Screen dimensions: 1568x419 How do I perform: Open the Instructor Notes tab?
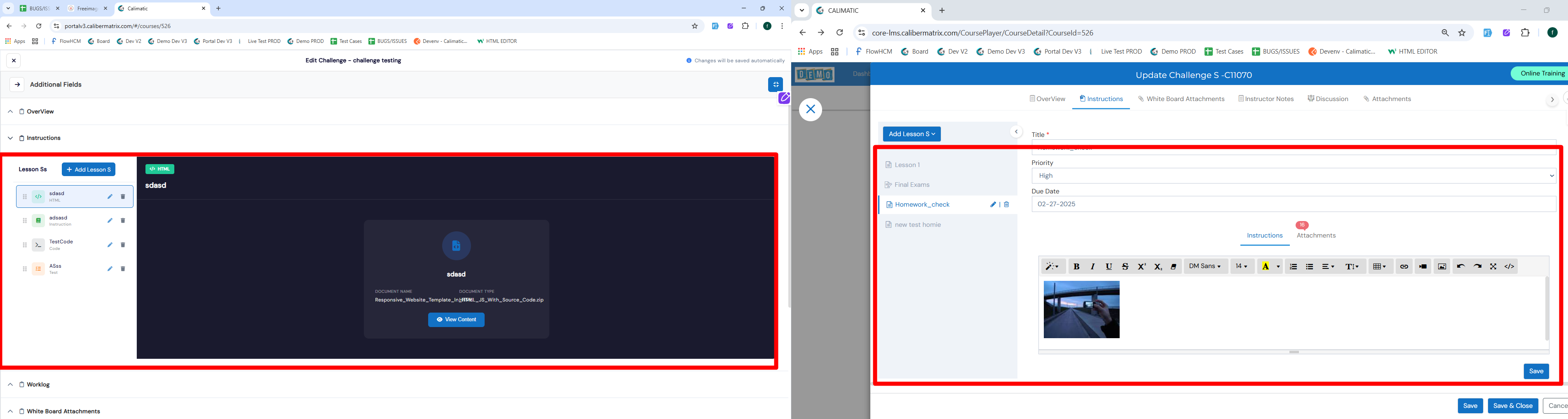pyautogui.click(x=1266, y=99)
